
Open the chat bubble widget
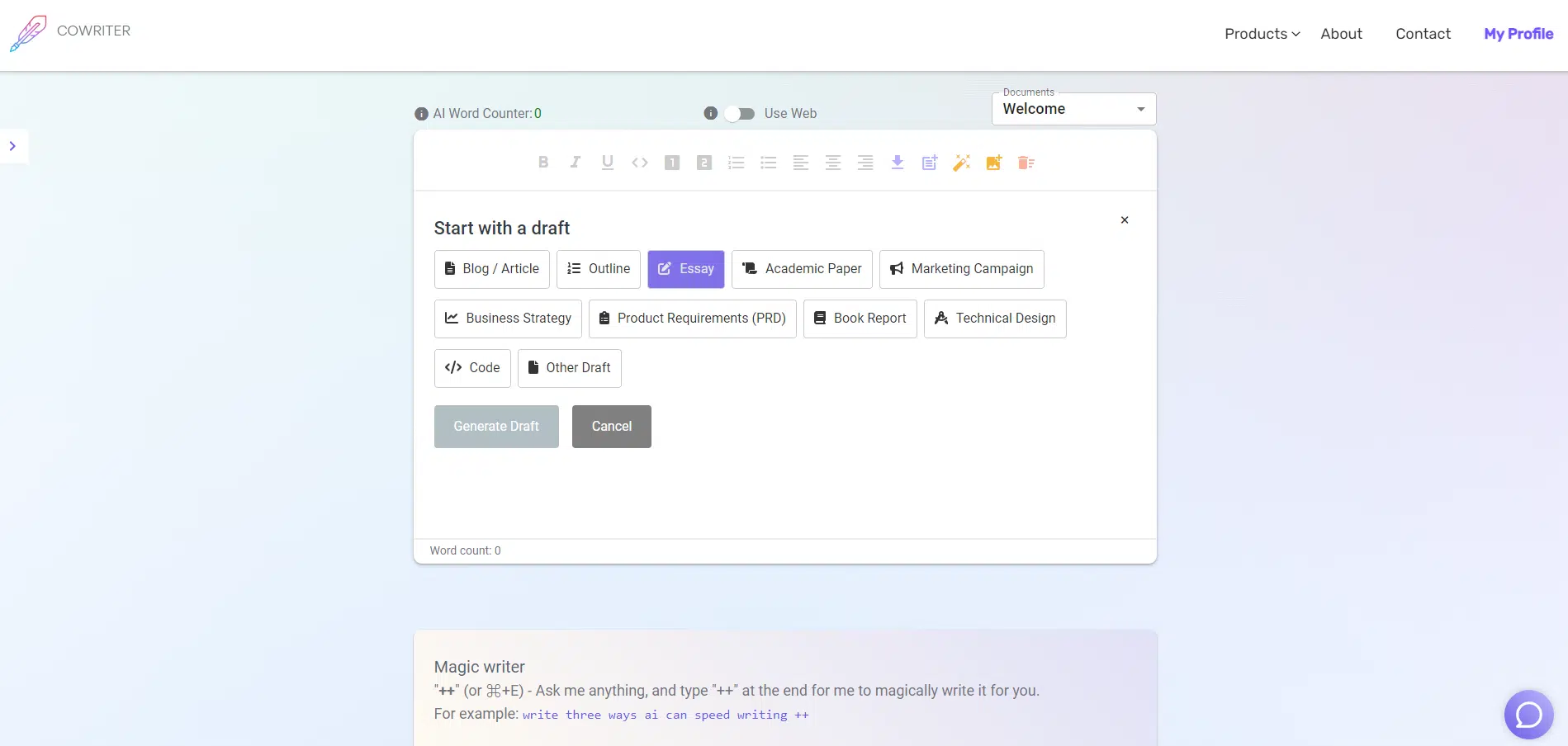[x=1528, y=715]
